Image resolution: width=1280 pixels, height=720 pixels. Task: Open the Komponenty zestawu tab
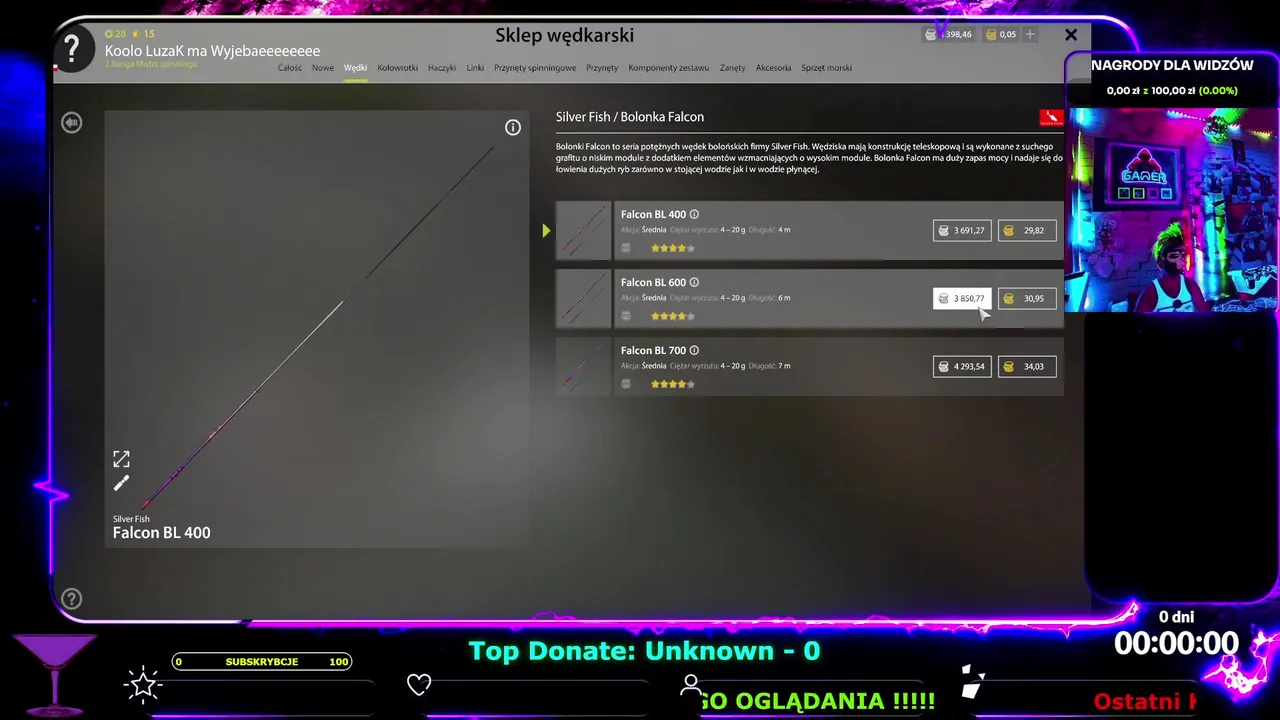click(x=668, y=68)
